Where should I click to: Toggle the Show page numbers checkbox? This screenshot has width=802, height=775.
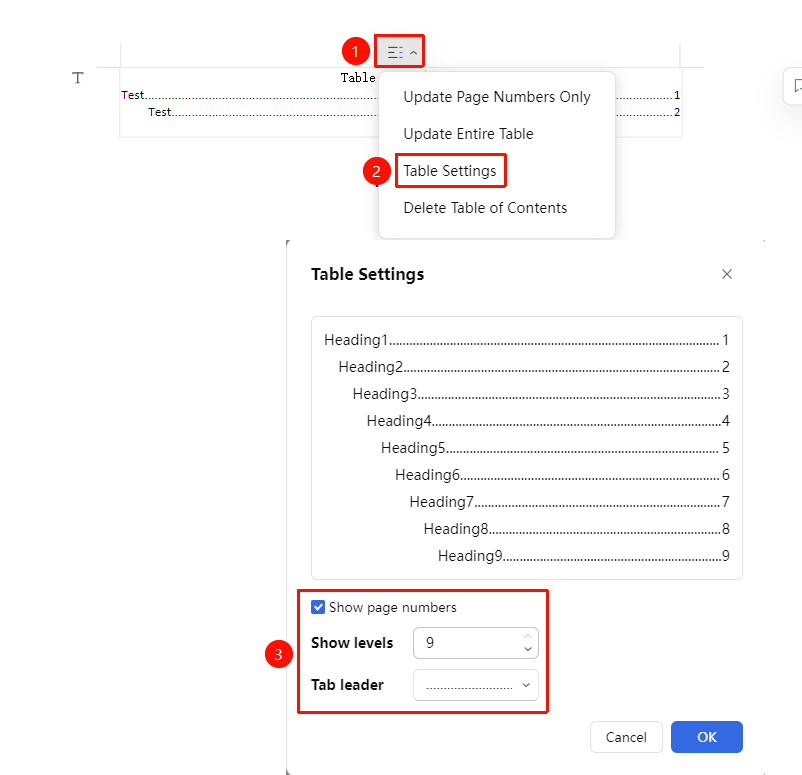318,607
